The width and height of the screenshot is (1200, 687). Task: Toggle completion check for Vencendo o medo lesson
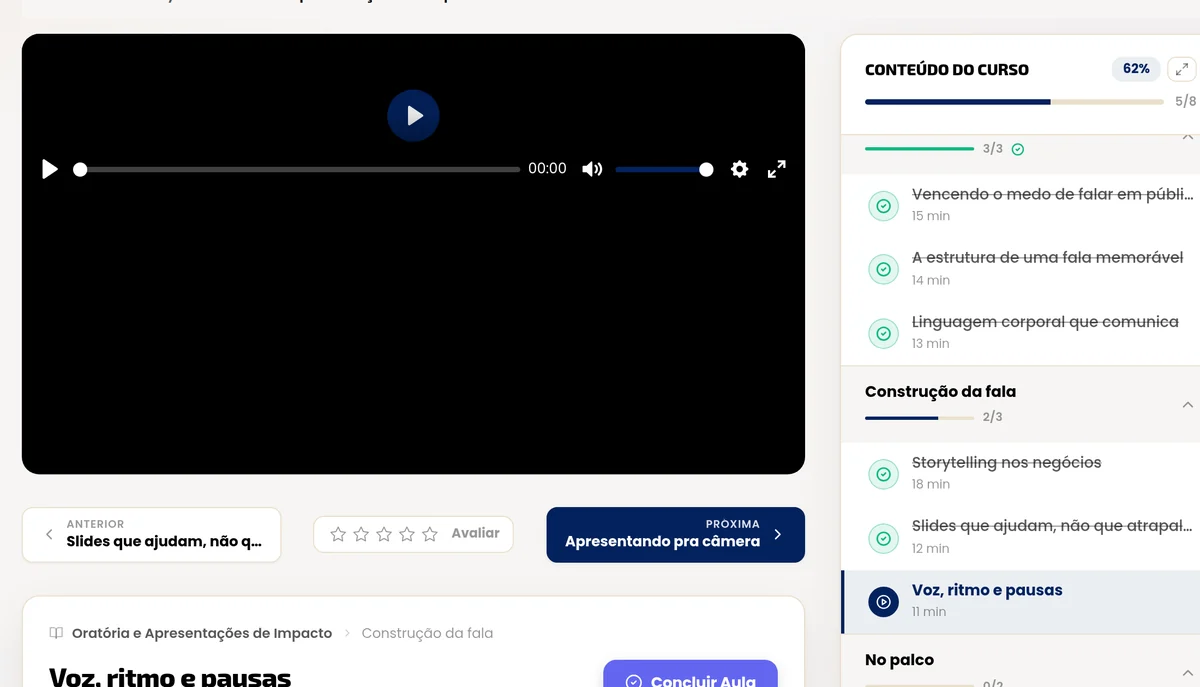coord(883,206)
